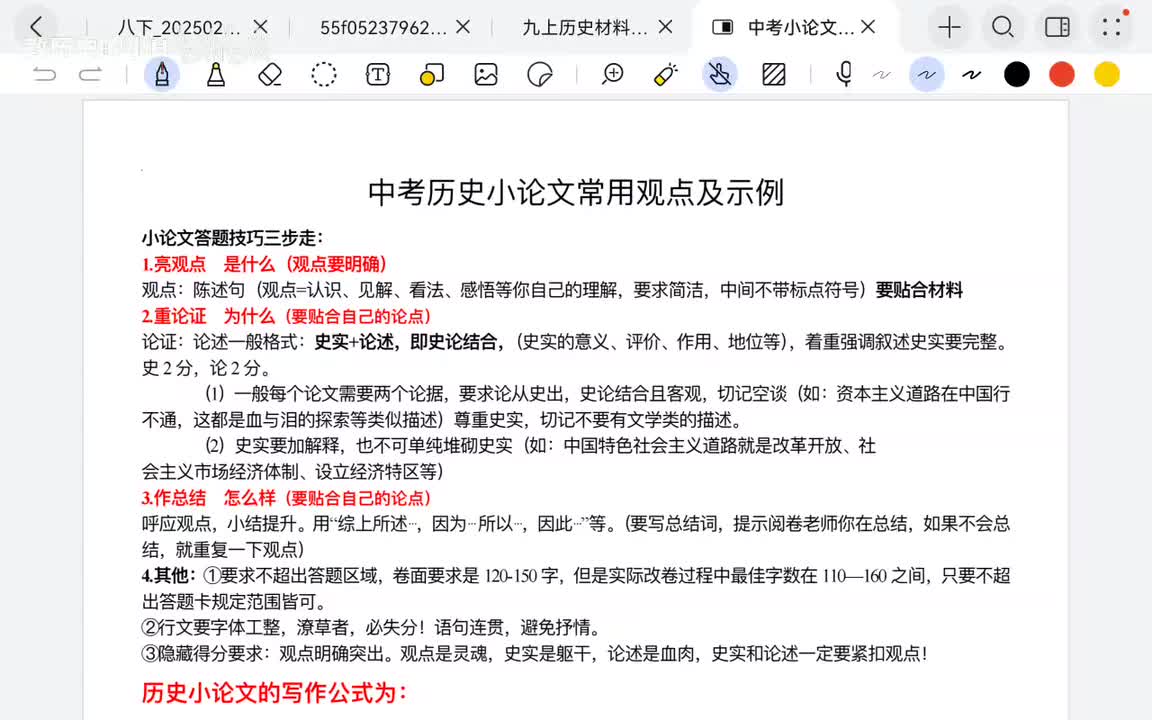Undo the last stroke
The image size is (1152, 720).
point(45,74)
